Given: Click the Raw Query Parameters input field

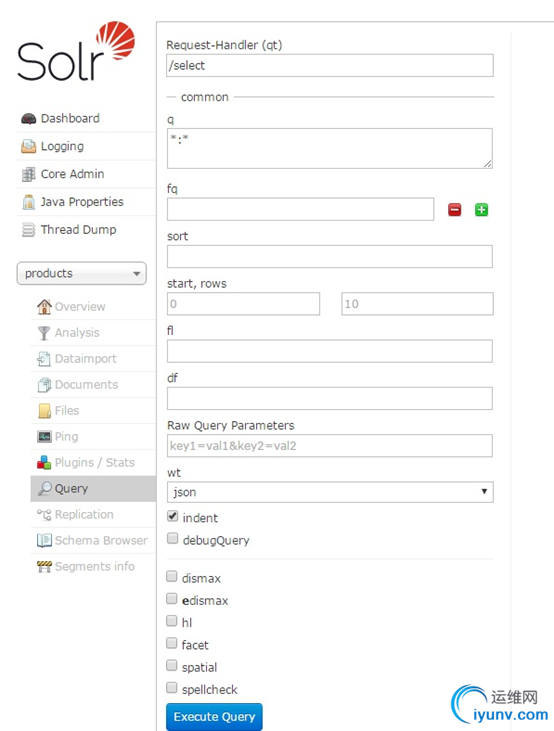Looking at the screenshot, I should 330,446.
